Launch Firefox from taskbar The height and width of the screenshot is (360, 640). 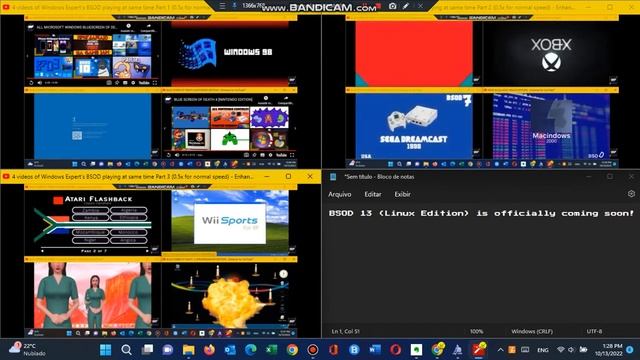pos(209,350)
